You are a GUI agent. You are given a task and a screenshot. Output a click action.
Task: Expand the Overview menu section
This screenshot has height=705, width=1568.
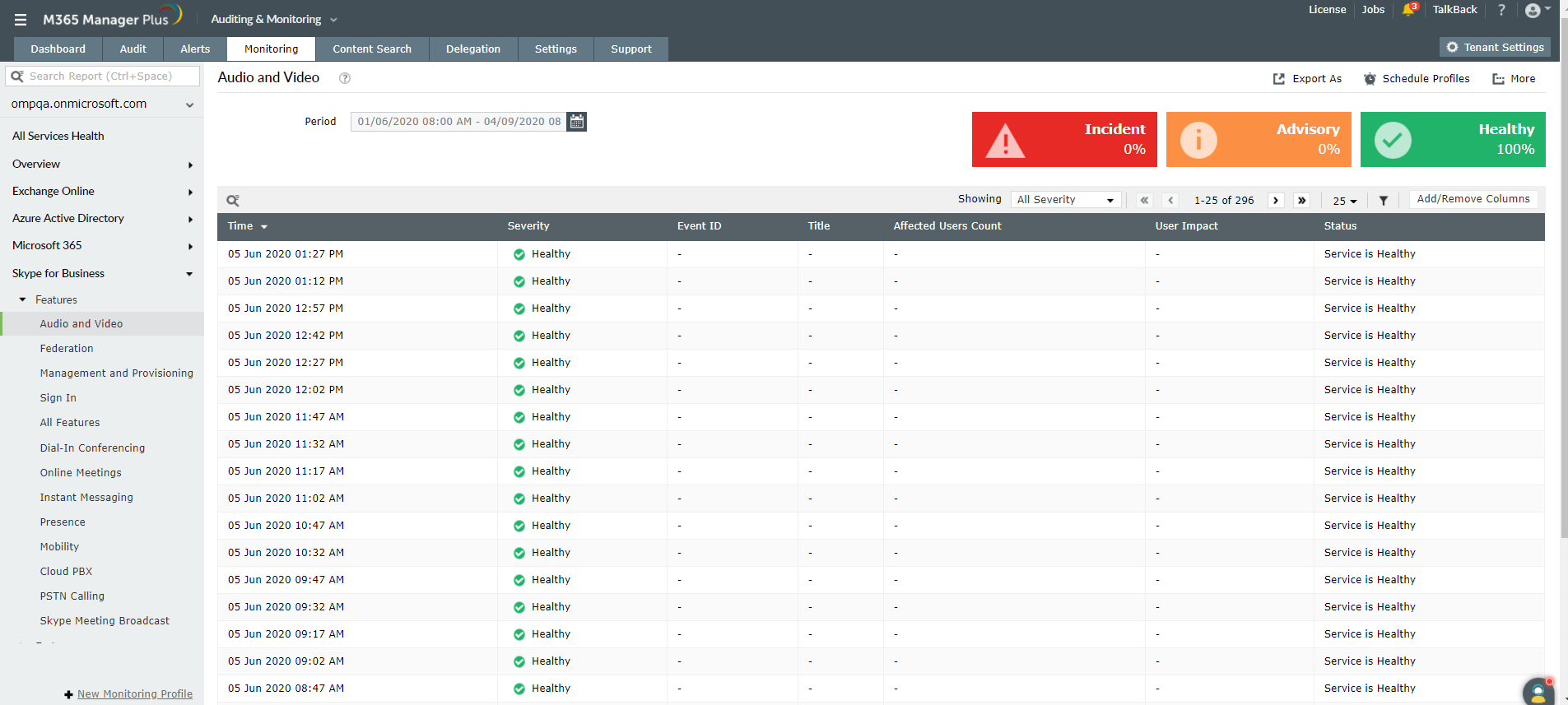pos(102,165)
